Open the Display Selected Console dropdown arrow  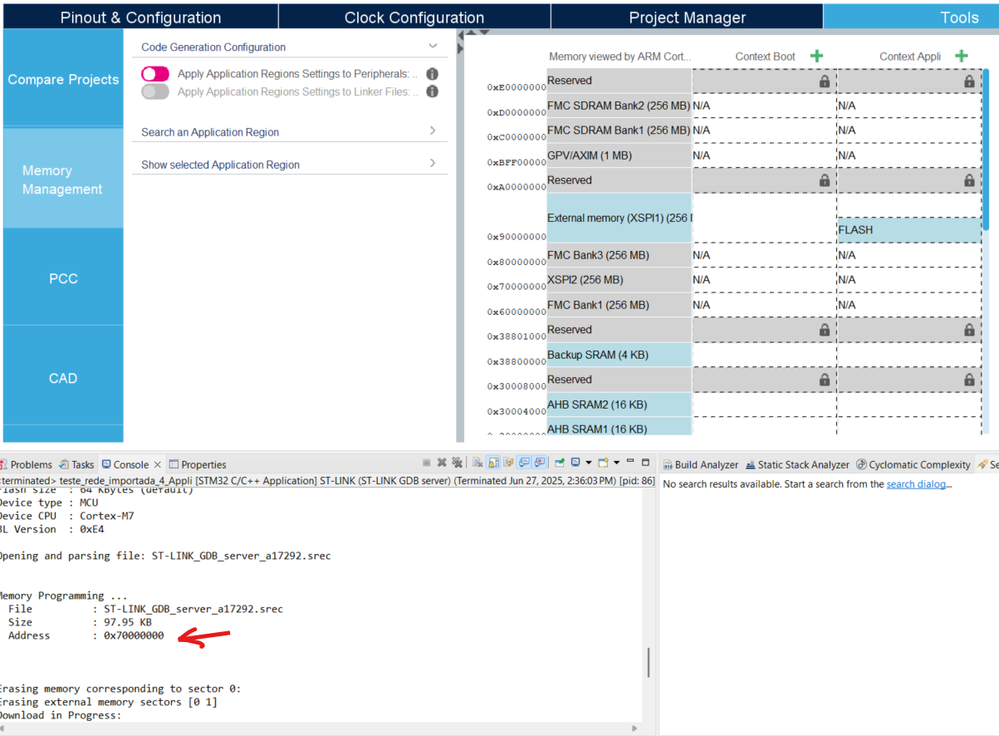[x=589, y=463]
